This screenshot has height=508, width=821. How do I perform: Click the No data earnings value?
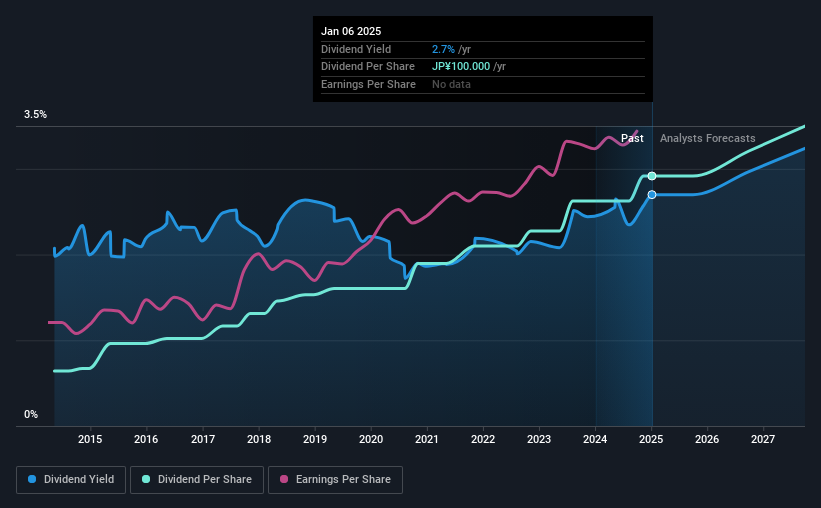click(451, 84)
